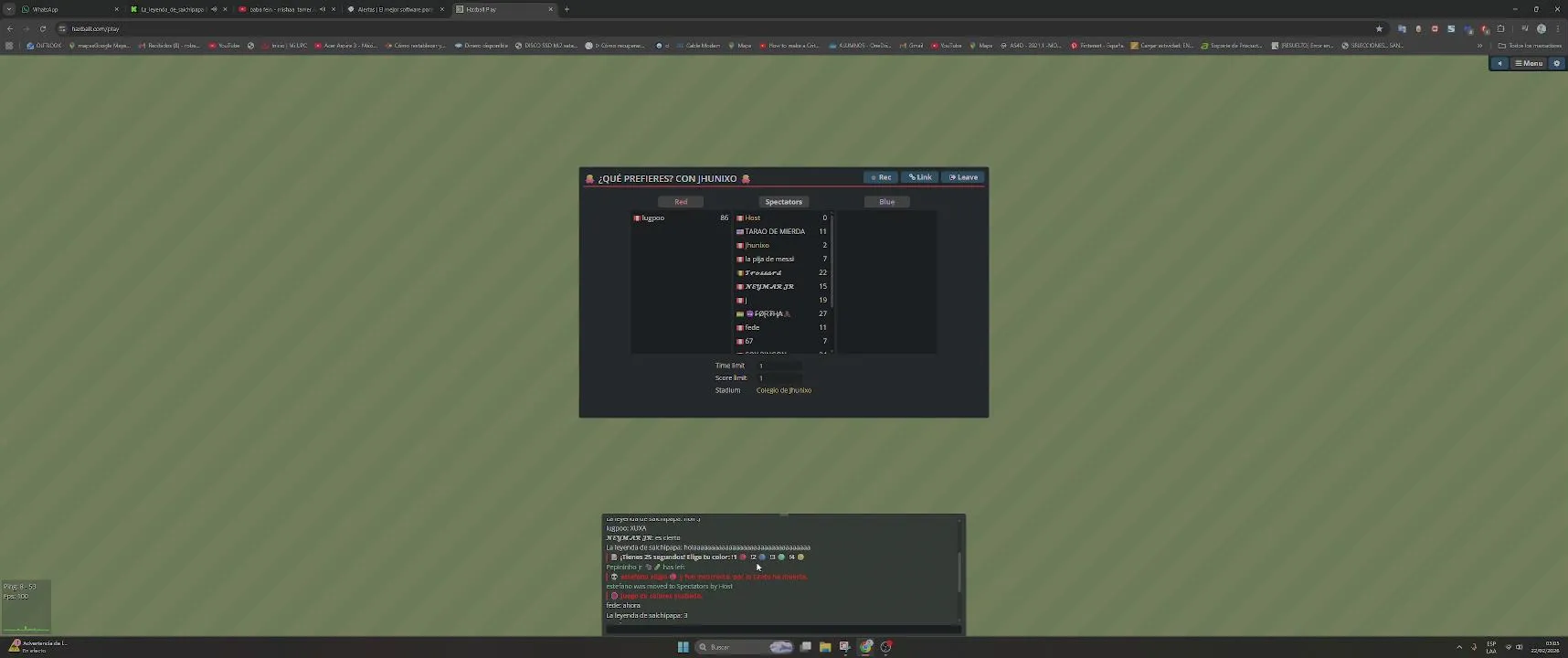The height and width of the screenshot is (658, 1568).
Task: Open Chrome profile avatar
Action: (1542, 28)
